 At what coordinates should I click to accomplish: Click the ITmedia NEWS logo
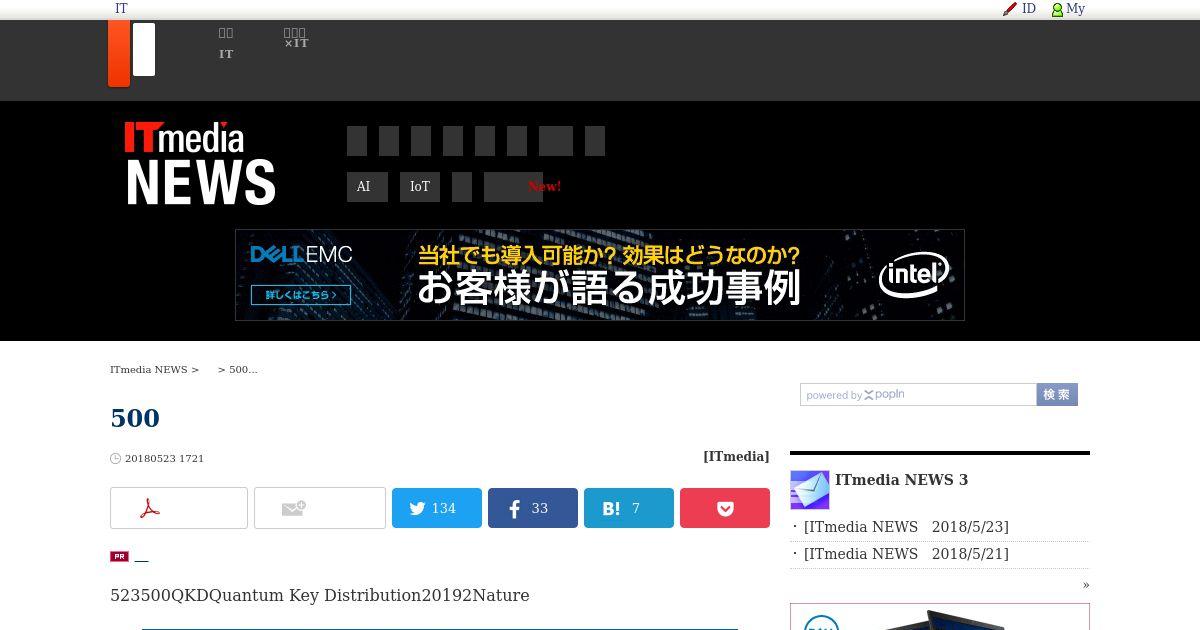click(200, 164)
